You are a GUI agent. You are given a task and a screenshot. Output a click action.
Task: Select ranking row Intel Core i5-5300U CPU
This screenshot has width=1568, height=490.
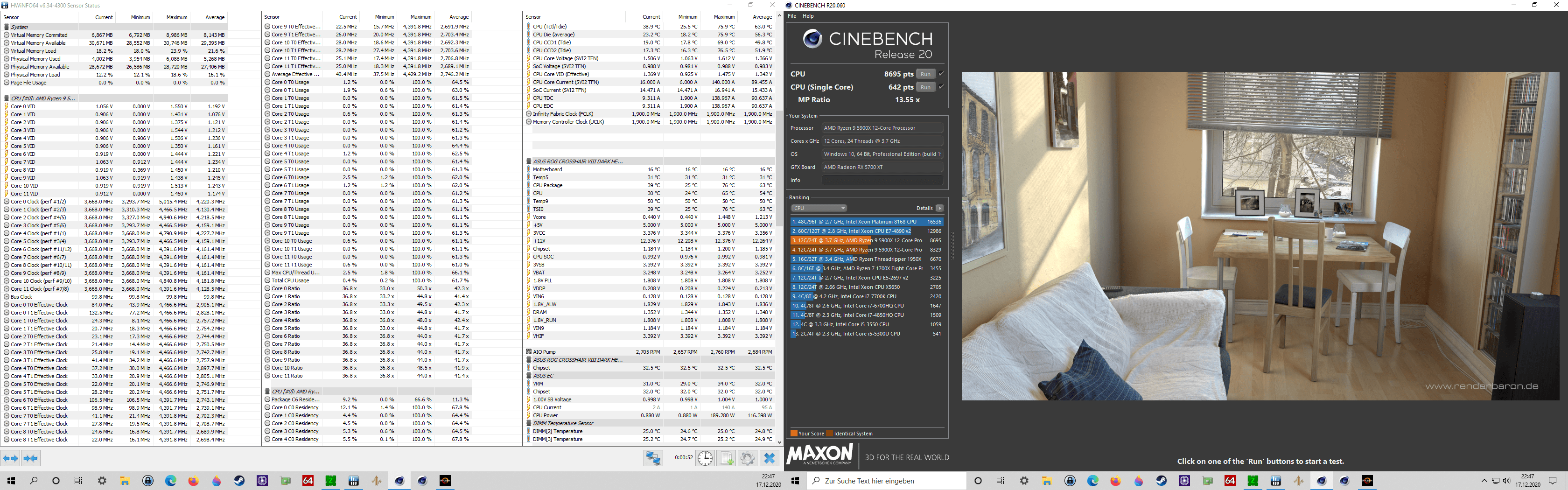867,334
